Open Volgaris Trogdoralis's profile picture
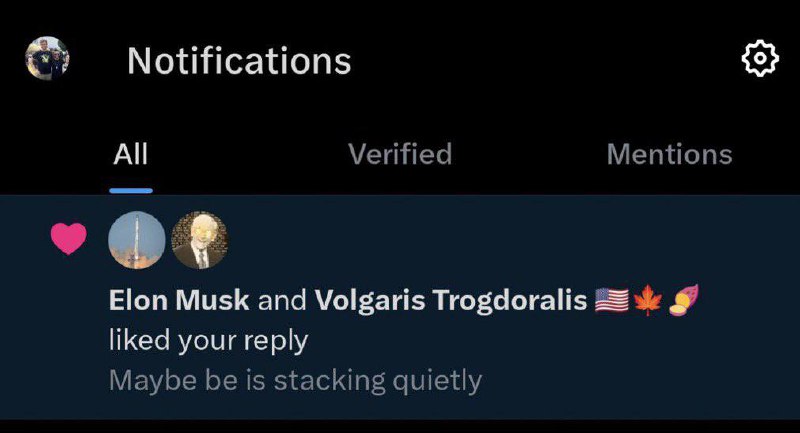 200,240
